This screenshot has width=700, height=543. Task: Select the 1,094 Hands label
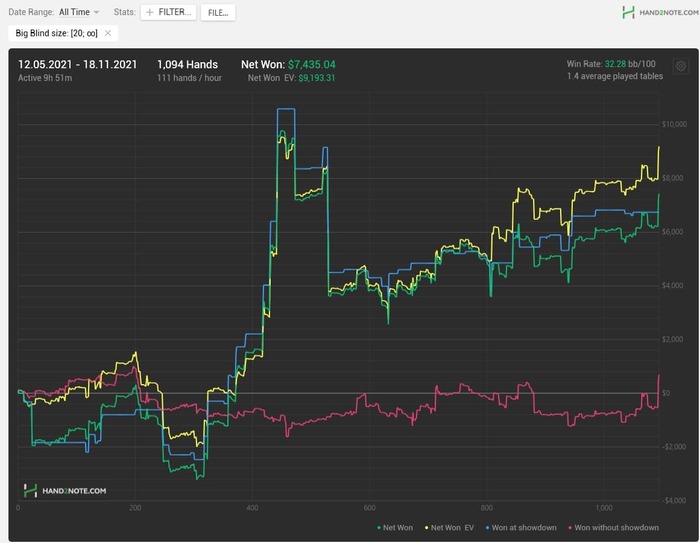coord(188,65)
